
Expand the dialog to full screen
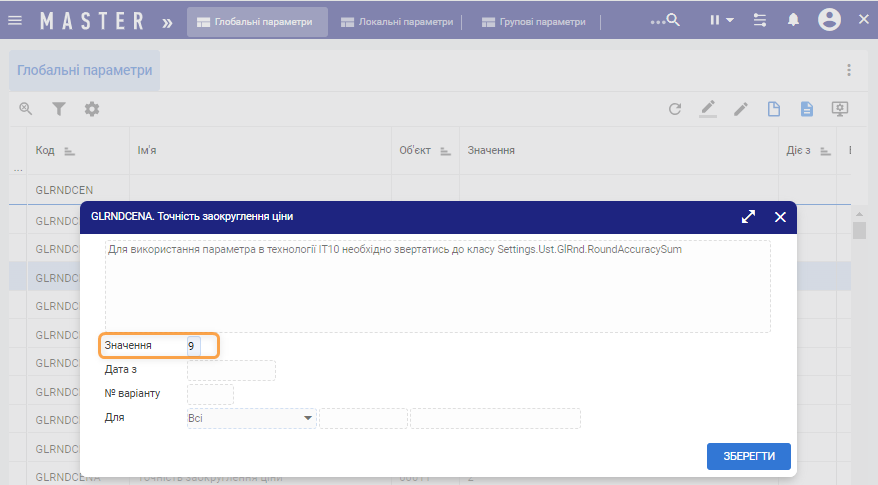pyautogui.click(x=748, y=216)
